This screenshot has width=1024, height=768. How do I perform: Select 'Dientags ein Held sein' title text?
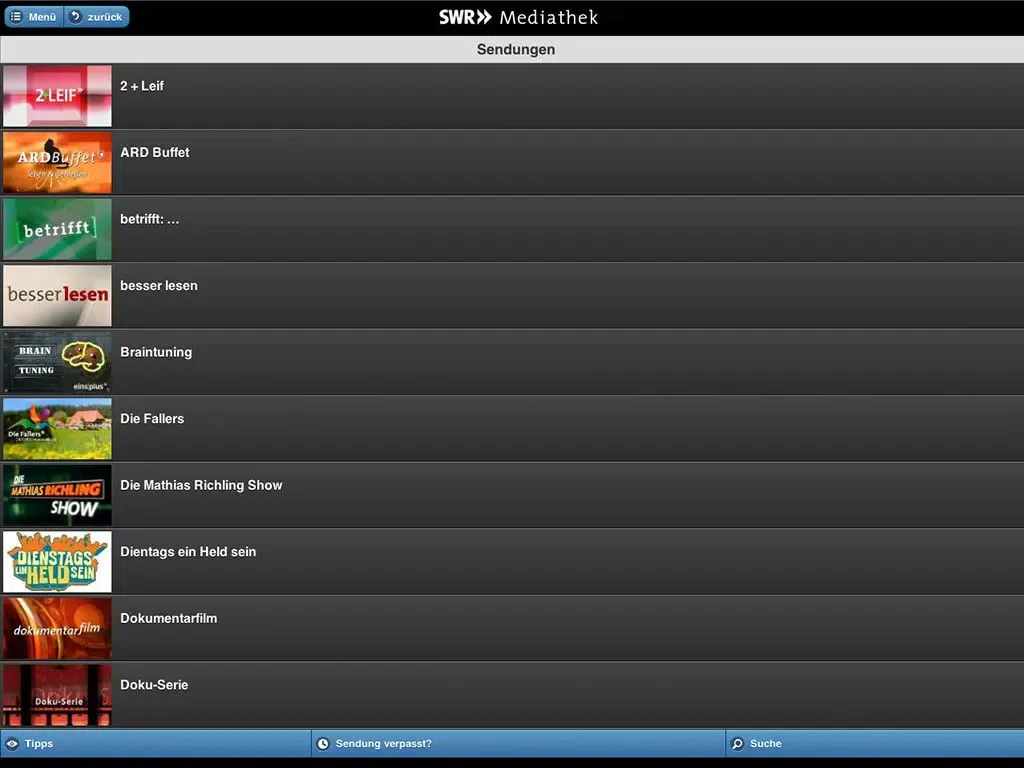pyautogui.click(x=188, y=552)
